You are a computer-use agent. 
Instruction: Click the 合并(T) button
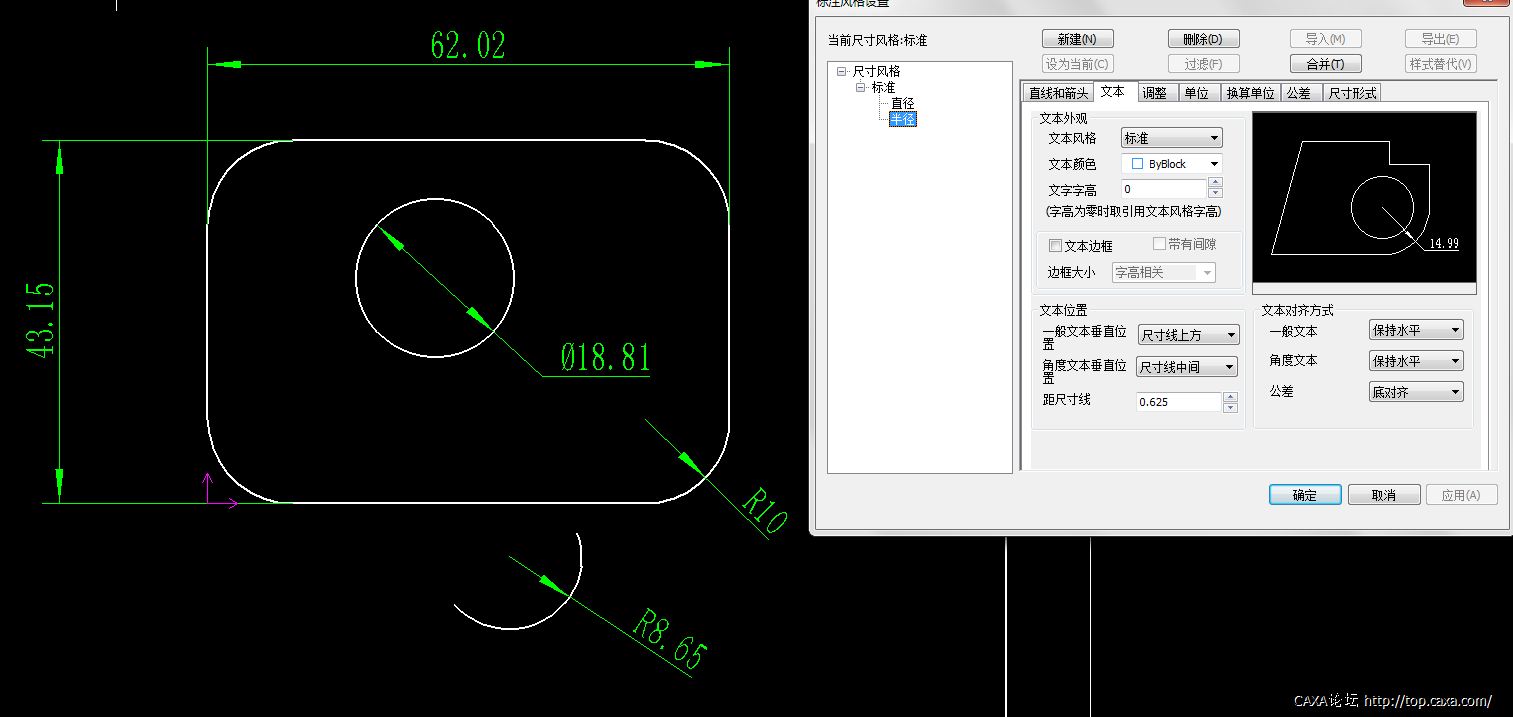pos(1325,64)
